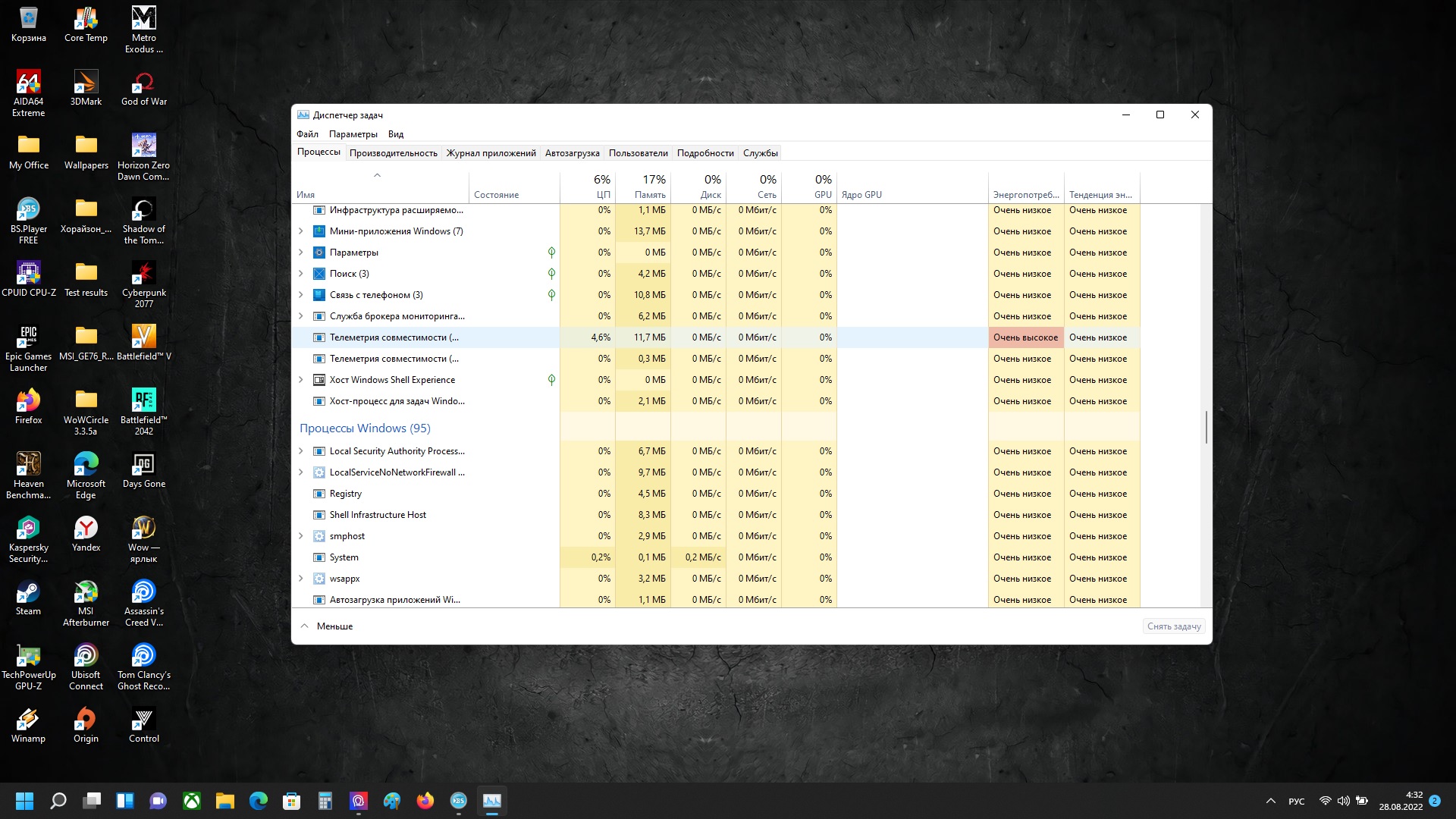Switch to the Производительность tab
This screenshot has width=1456, height=819.
(393, 153)
